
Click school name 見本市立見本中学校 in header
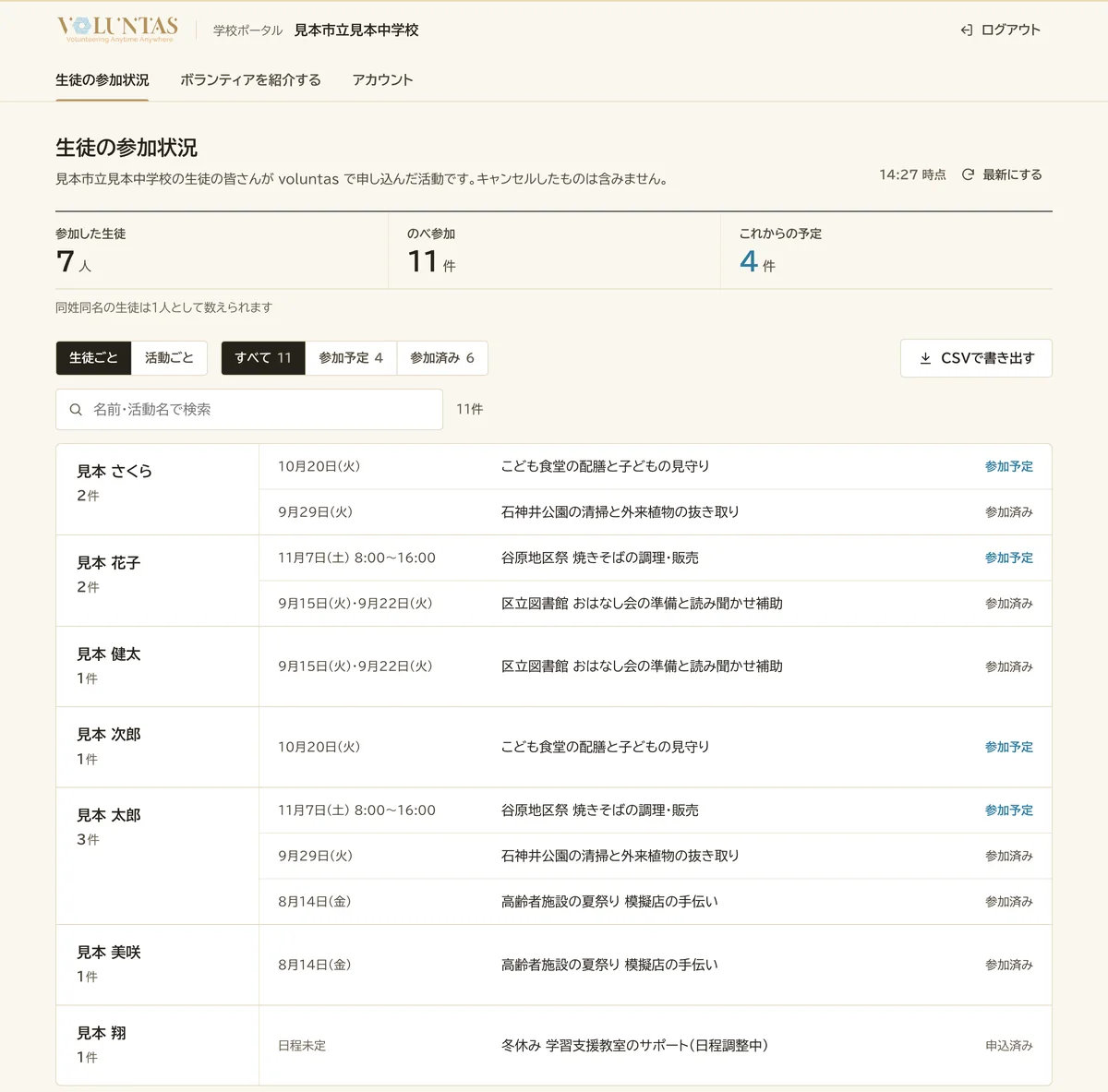[356, 30]
